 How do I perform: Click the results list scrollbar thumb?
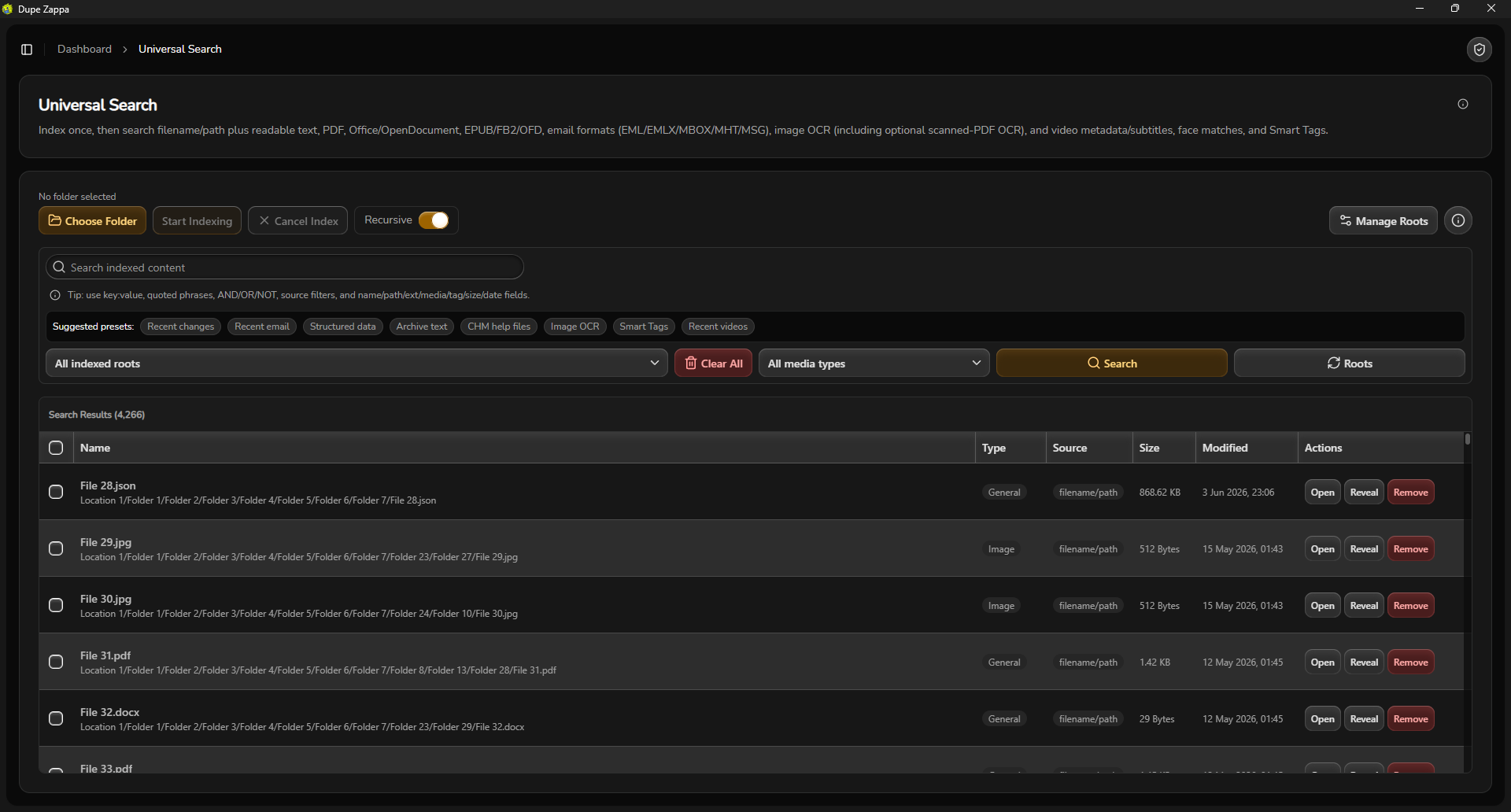(x=1468, y=439)
